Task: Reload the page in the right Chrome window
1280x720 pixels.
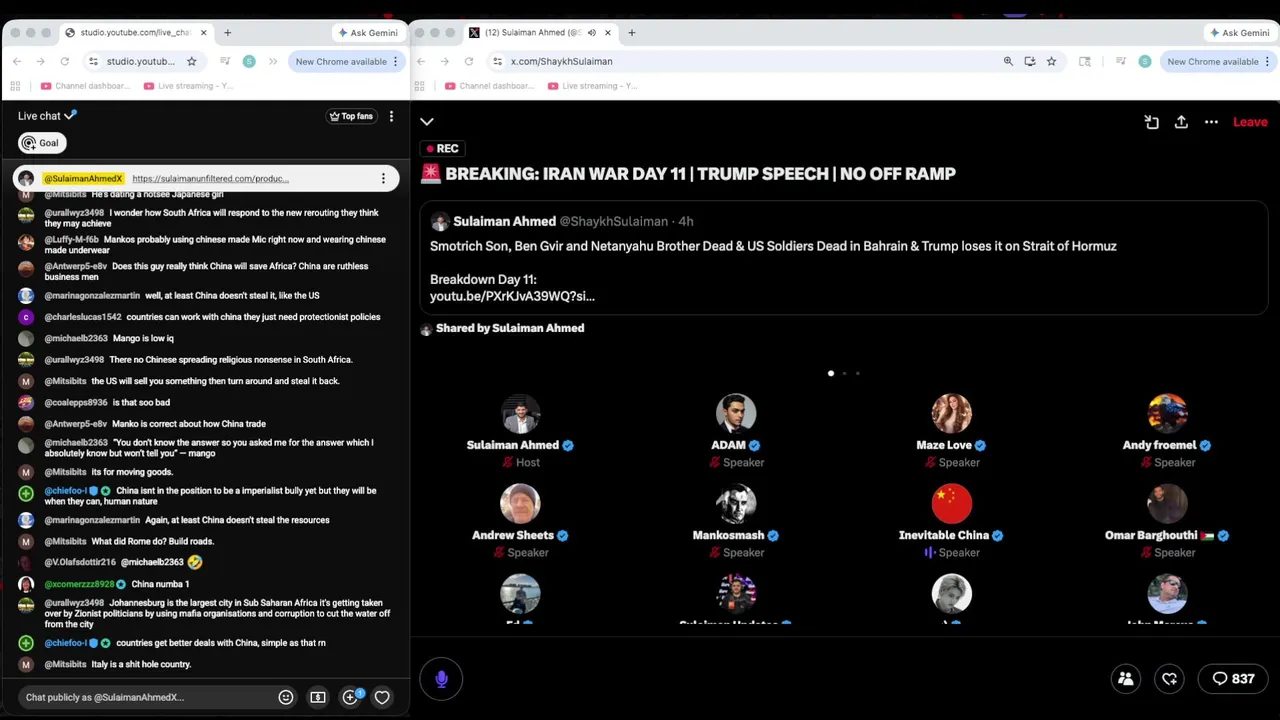Action: tap(469, 62)
